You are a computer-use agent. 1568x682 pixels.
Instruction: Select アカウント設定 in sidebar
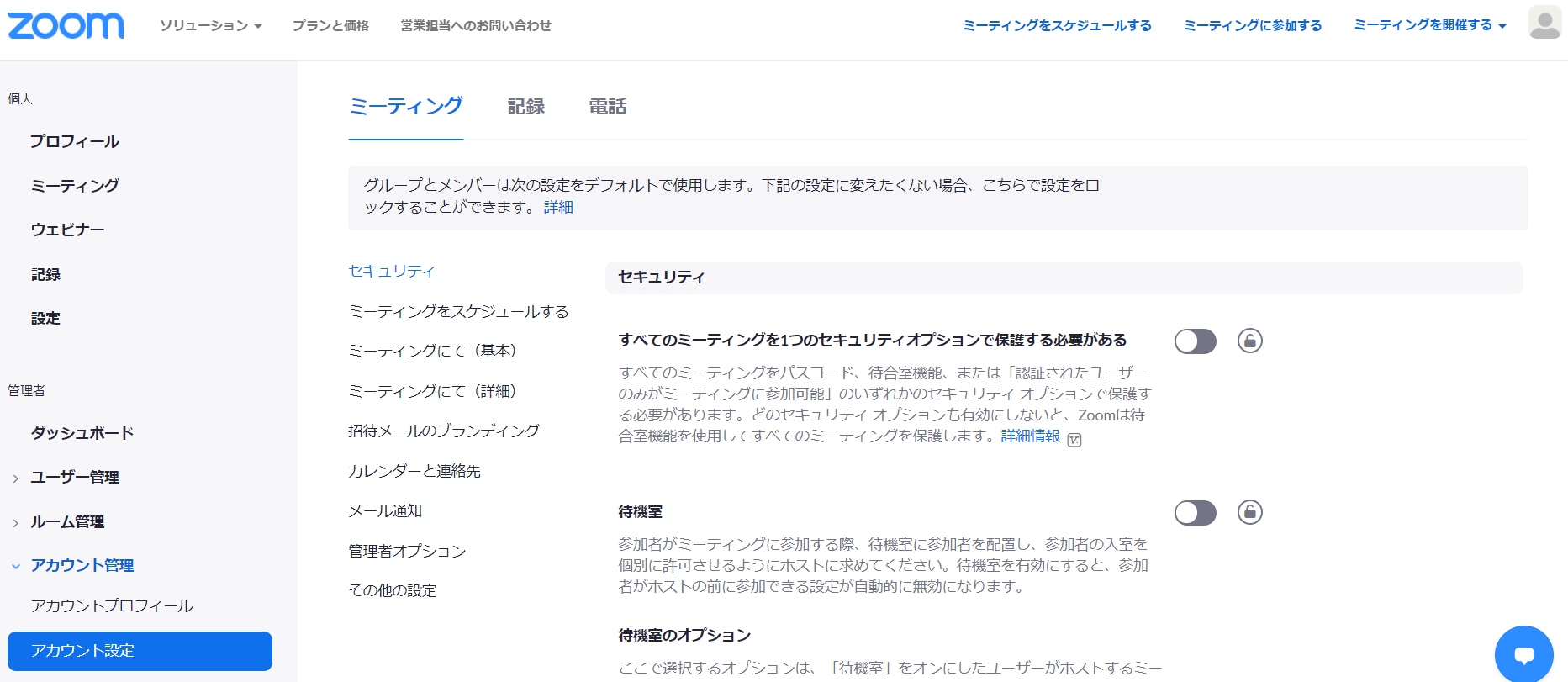coord(140,651)
